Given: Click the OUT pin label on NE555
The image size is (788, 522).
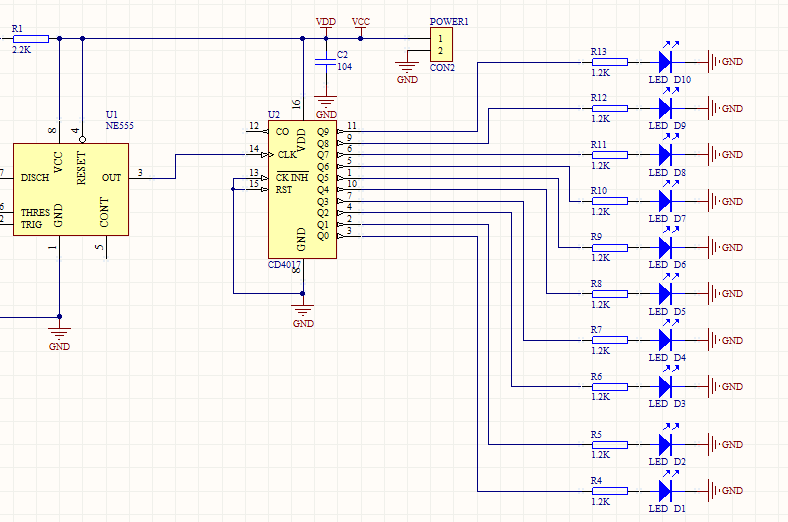Looking at the screenshot, I should coord(112,178).
